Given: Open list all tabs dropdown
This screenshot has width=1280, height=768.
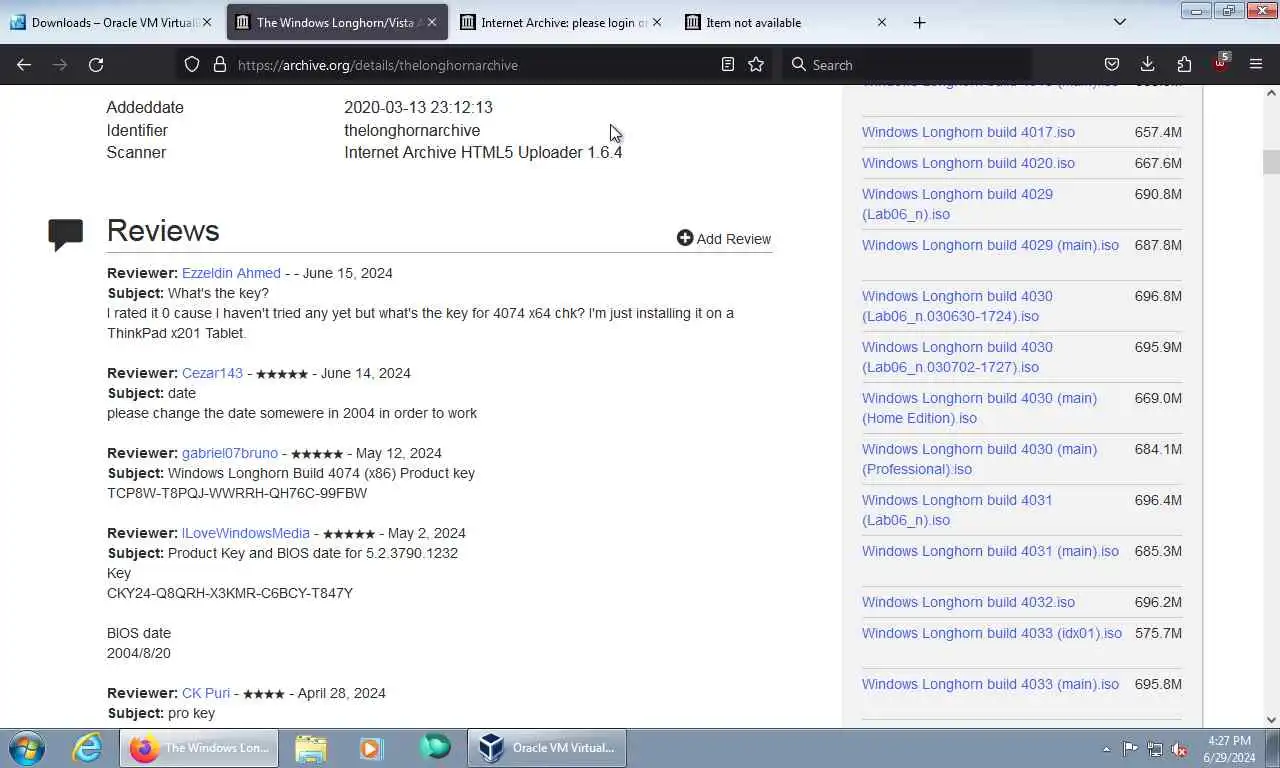Looking at the screenshot, I should [x=1120, y=22].
